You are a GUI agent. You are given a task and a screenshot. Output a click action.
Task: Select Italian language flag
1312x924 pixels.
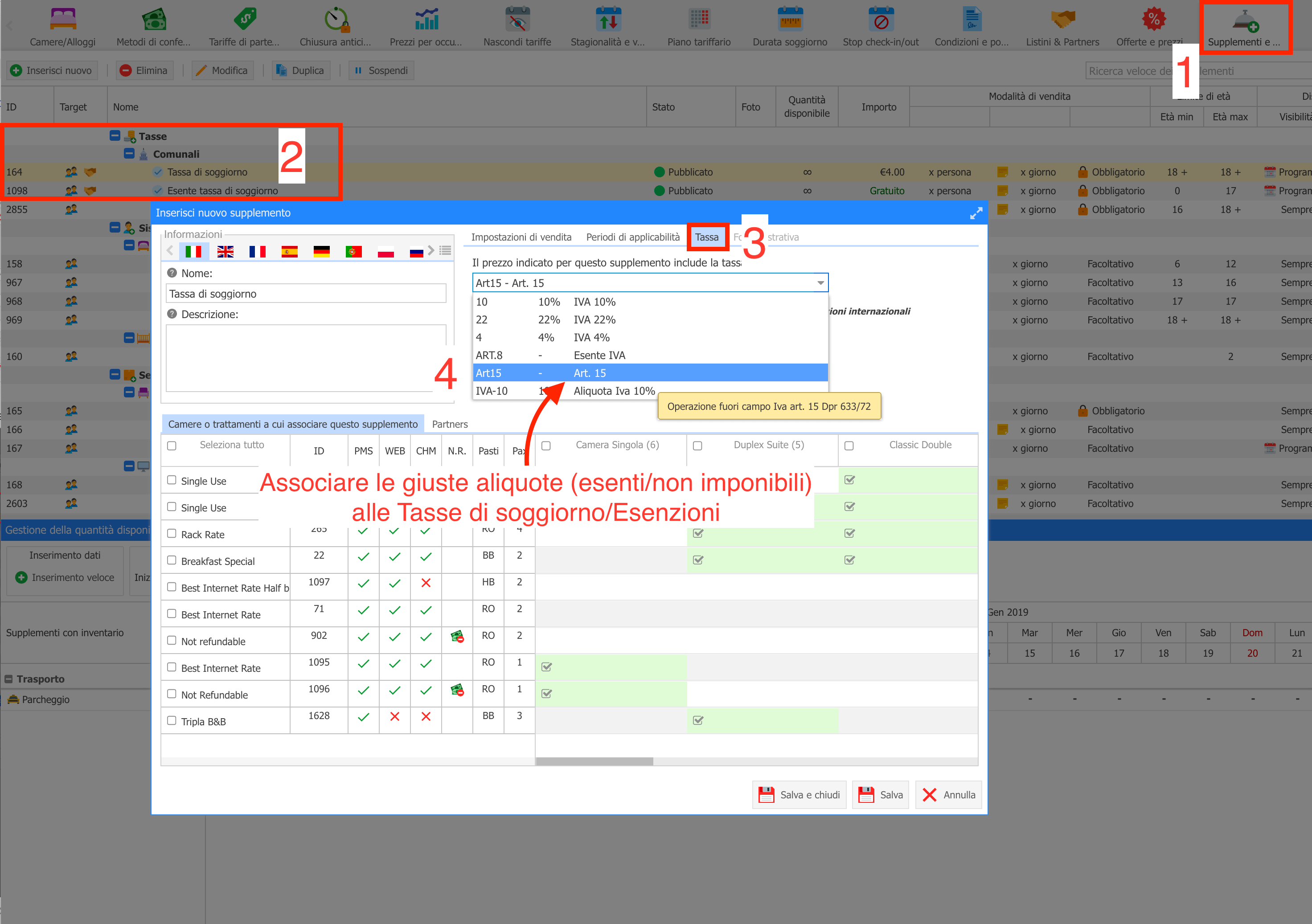pyautogui.click(x=193, y=251)
